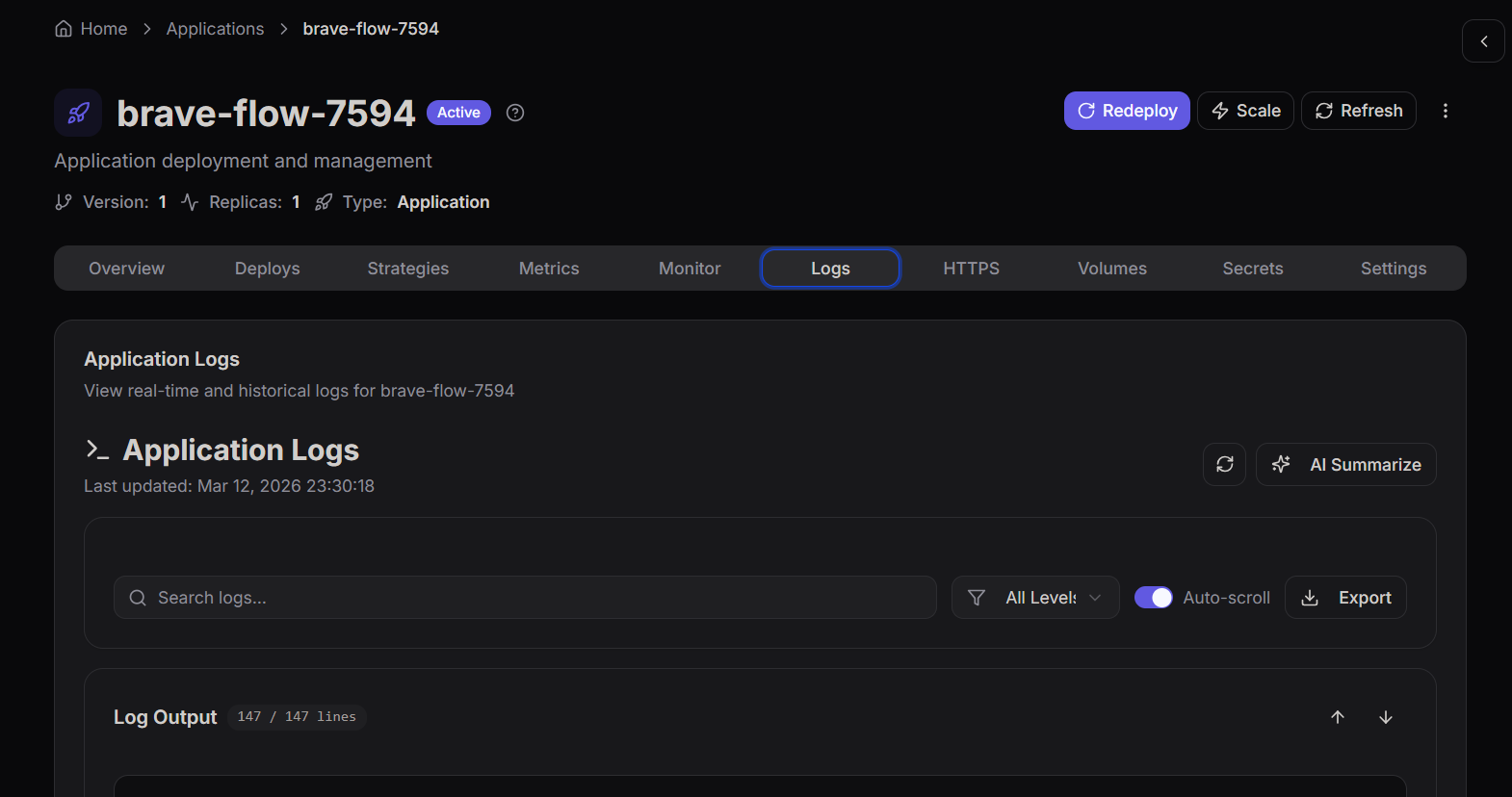Viewport: 1512px width, 797px height.
Task: Click the rocket application icon
Action: 78,113
